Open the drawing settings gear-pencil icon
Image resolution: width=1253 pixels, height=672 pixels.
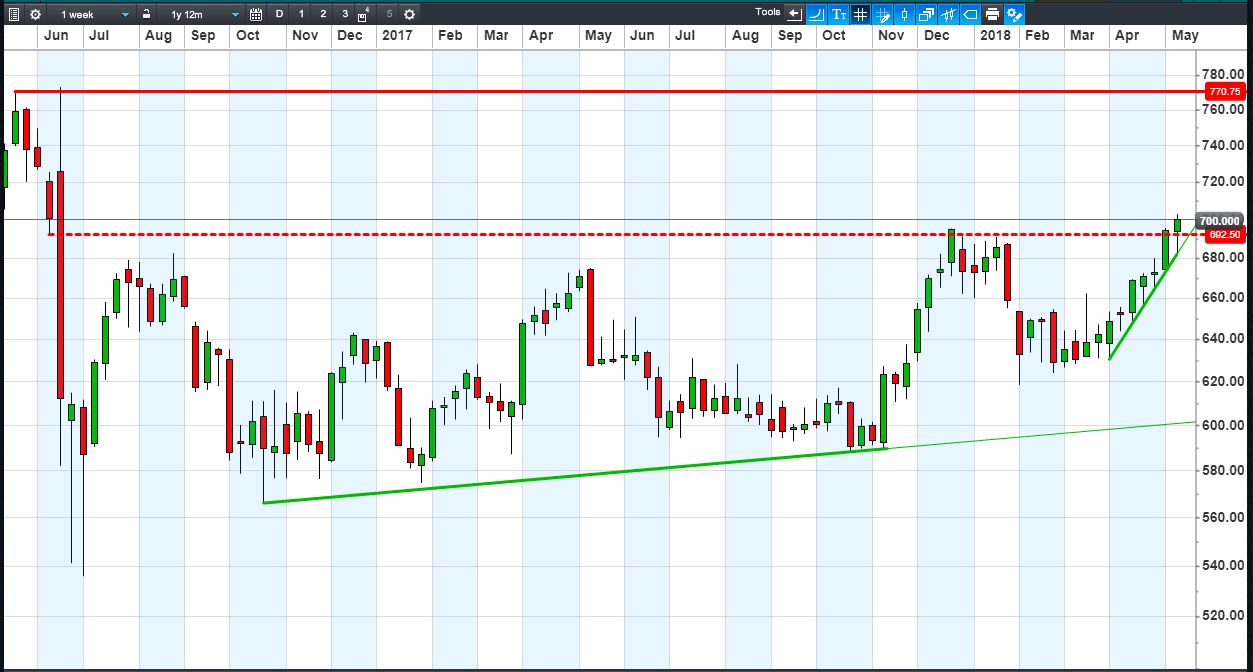point(1014,14)
